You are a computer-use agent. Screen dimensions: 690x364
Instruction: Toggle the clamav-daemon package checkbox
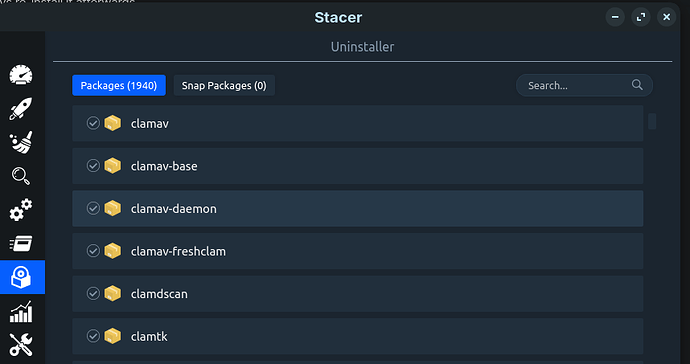[93, 208]
